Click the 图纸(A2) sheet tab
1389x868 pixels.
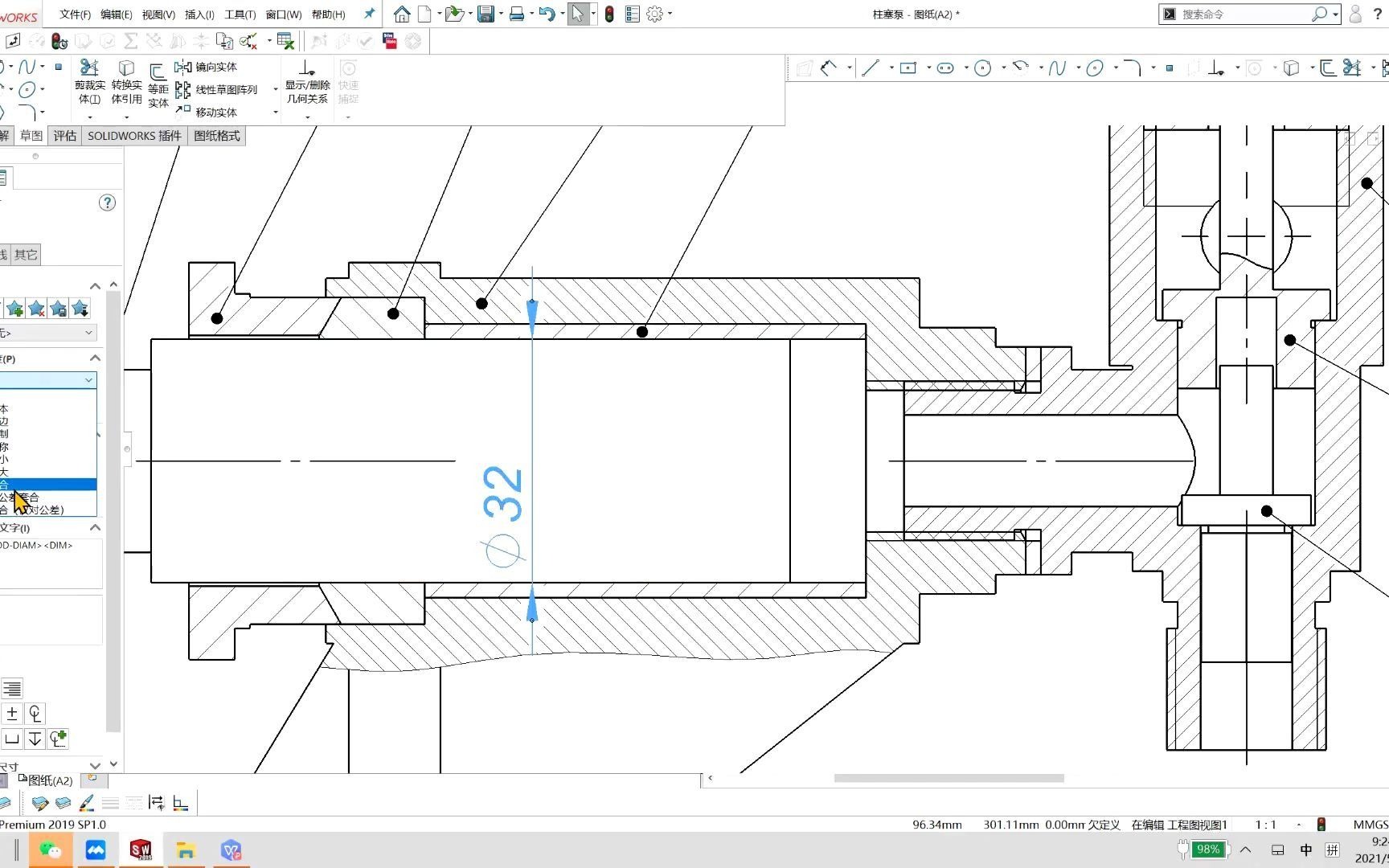[47, 780]
